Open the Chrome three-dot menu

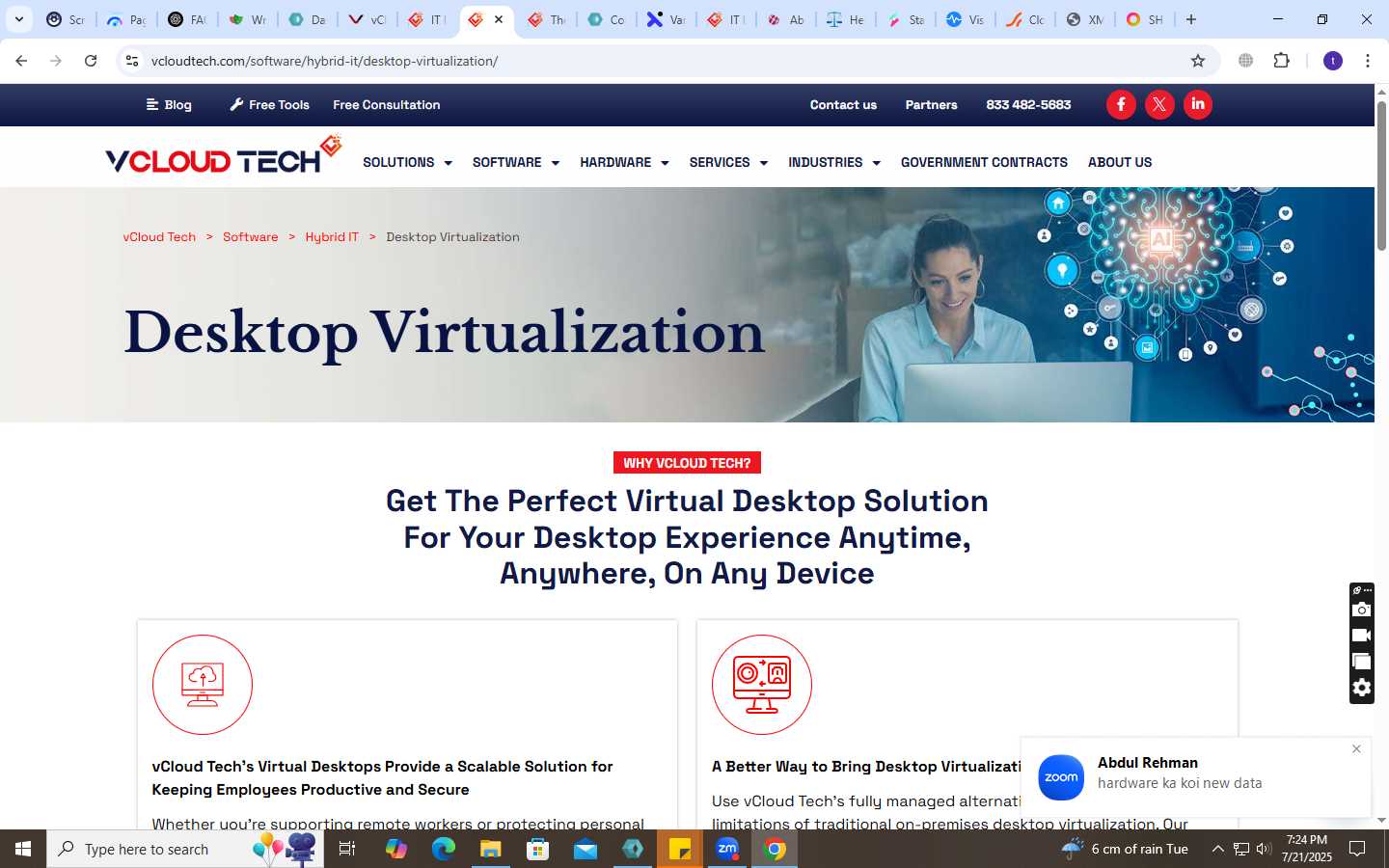point(1368,61)
